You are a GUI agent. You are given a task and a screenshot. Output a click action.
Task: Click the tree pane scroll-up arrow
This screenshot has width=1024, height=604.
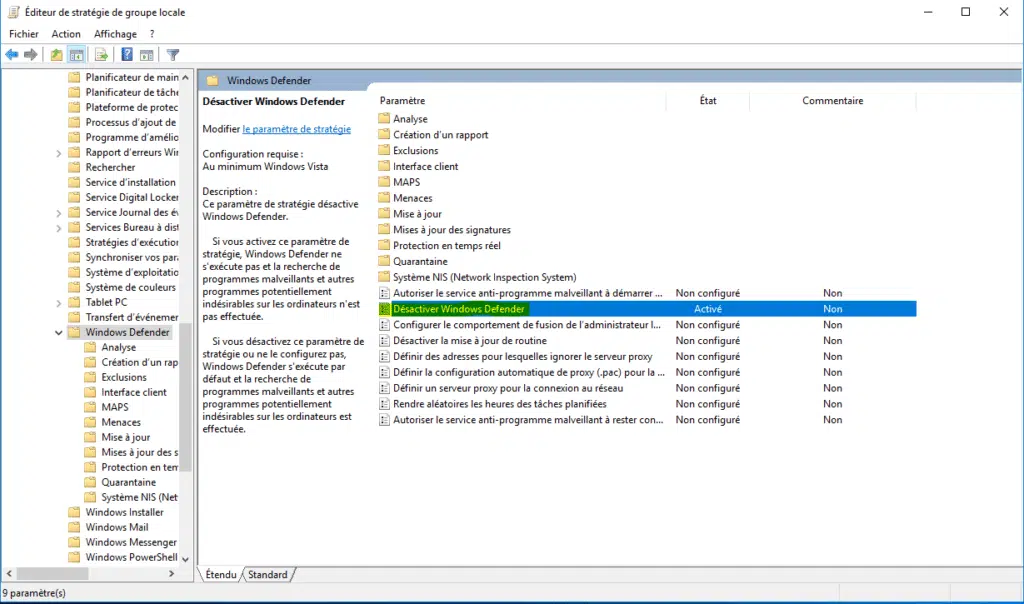tap(185, 77)
